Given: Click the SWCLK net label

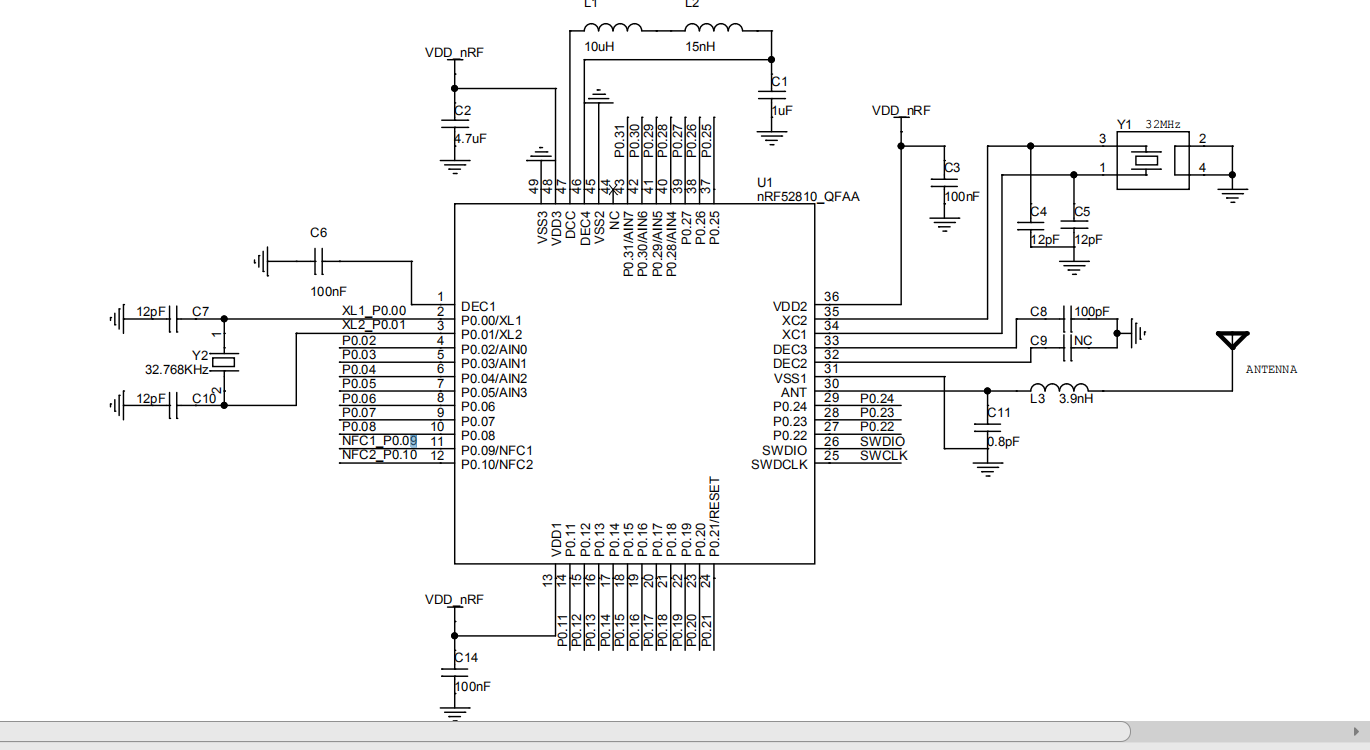Looking at the screenshot, I should coord(884,456).
